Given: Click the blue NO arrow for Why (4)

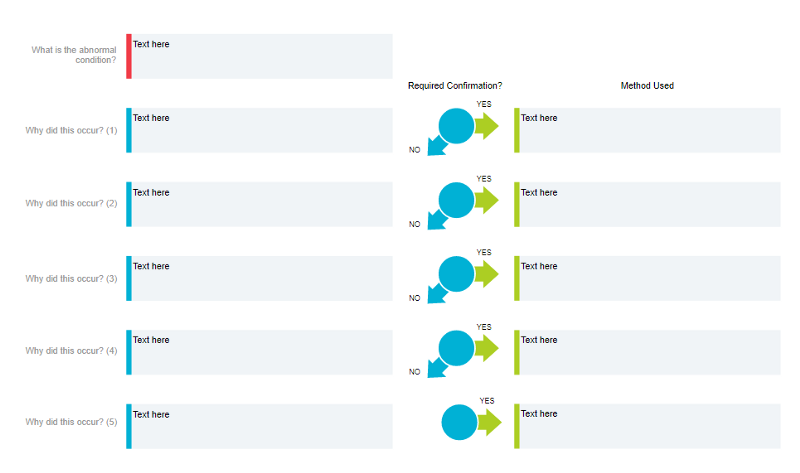Looking at the screenshot, I should [x=436, y=369].
